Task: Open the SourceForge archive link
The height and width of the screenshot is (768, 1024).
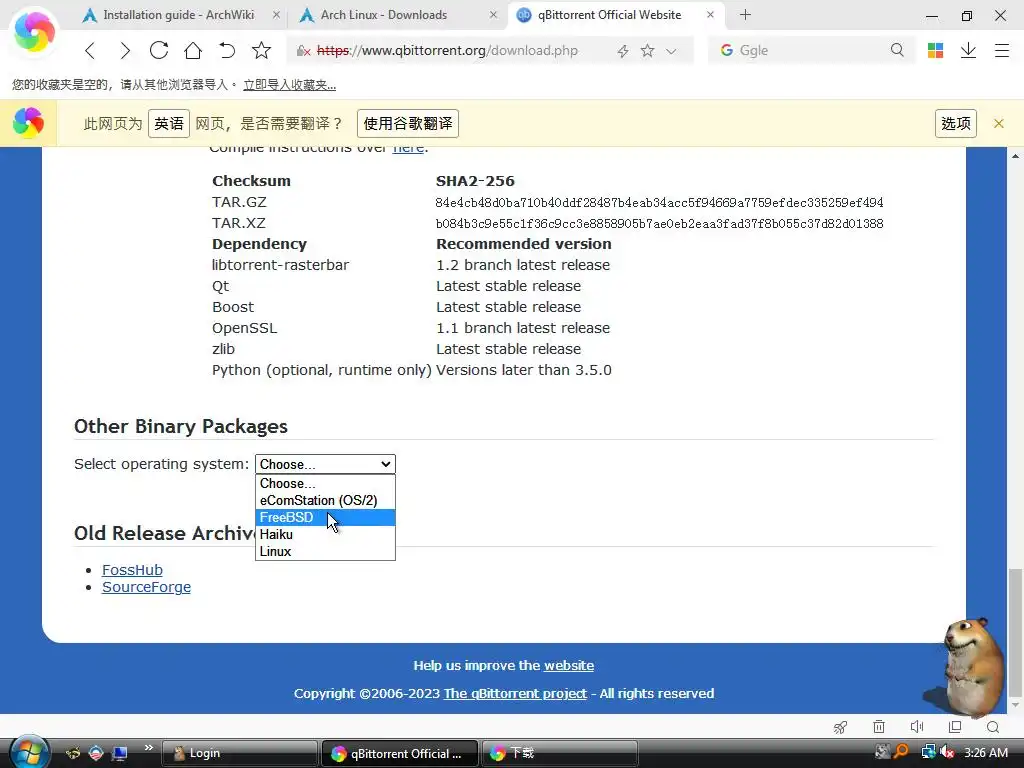Action: click(x=146, y=587)
